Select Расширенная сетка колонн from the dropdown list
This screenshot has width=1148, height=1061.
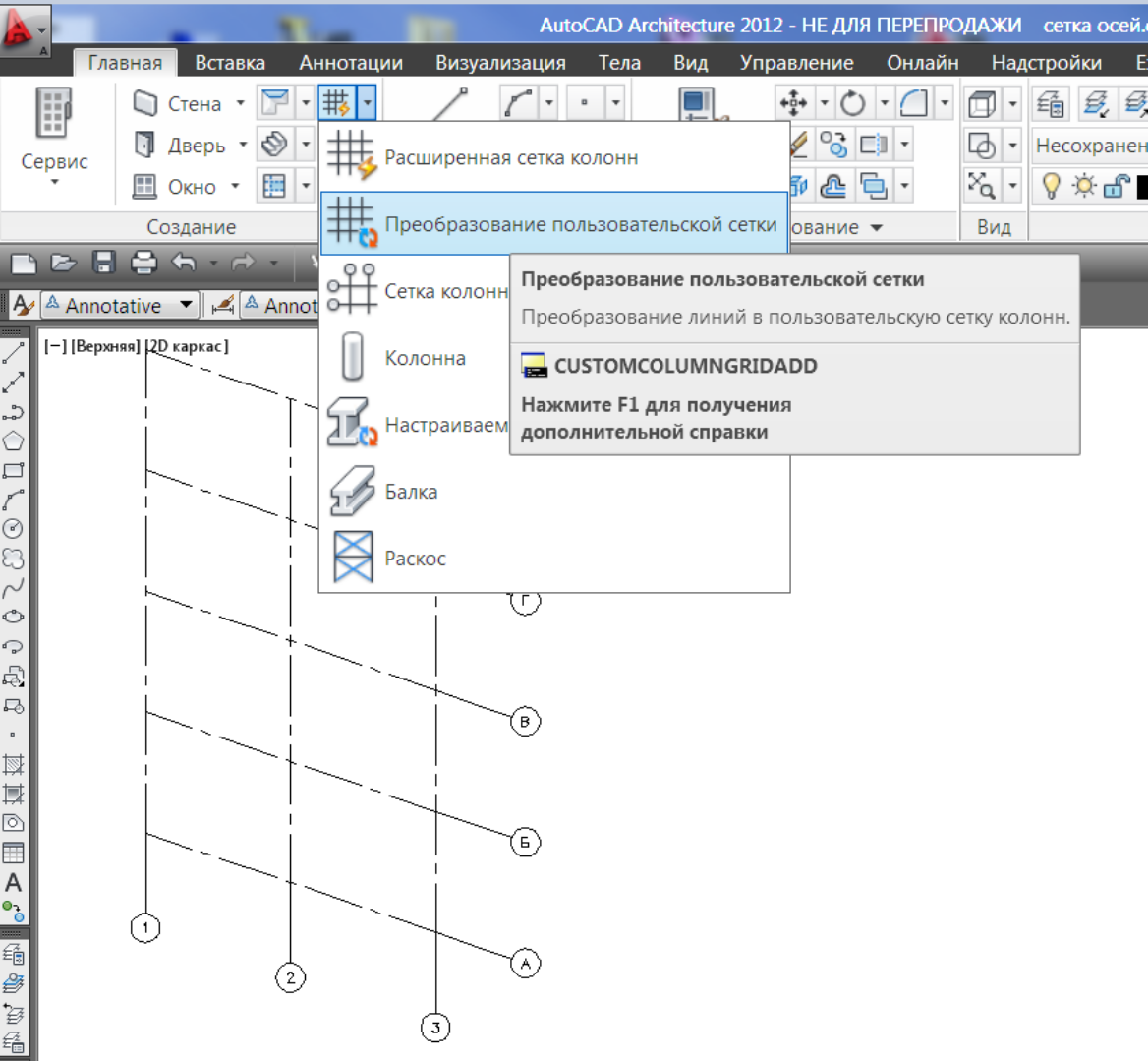pyautogui.click(x=511, y=157)
